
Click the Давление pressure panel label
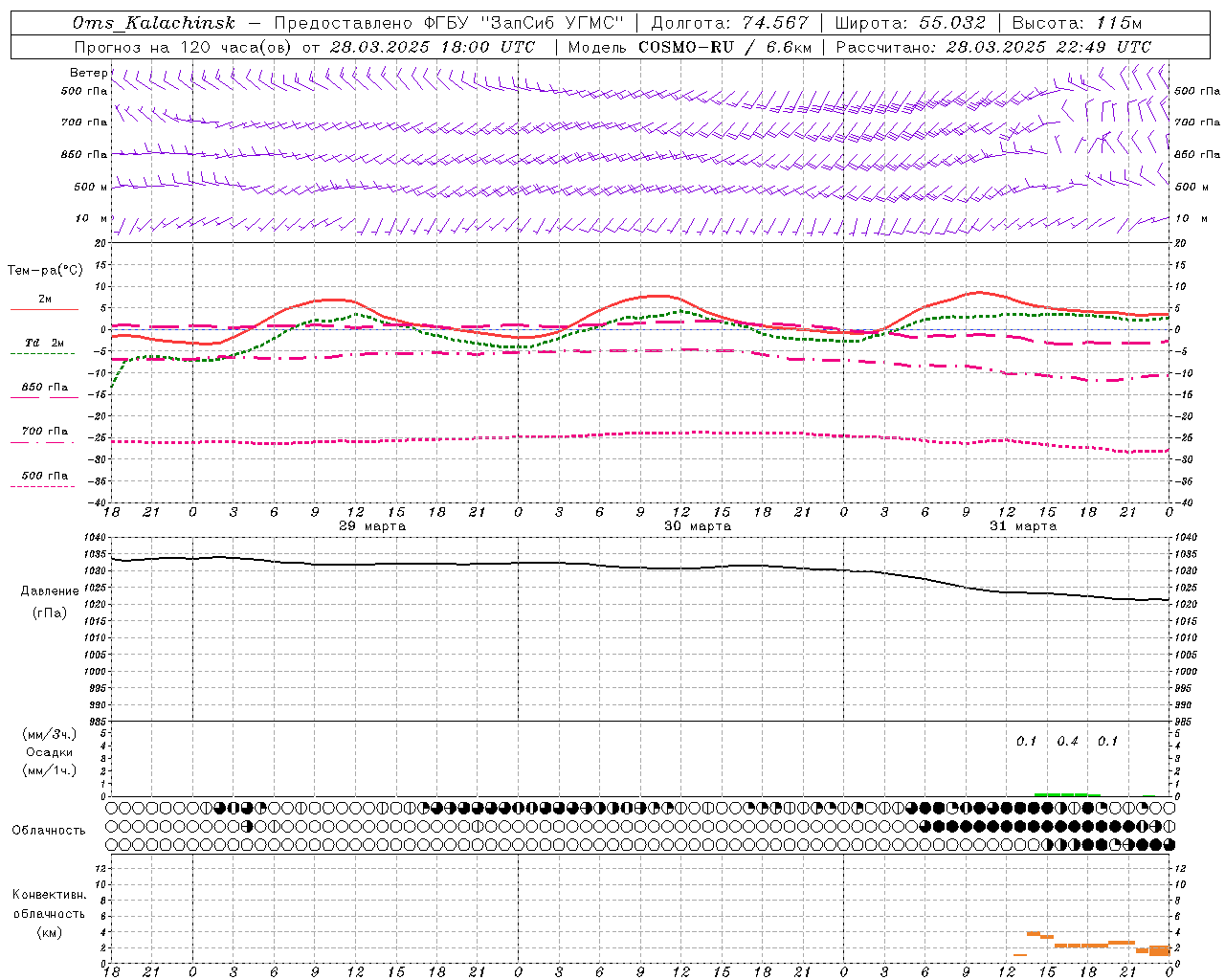(50, 590)
